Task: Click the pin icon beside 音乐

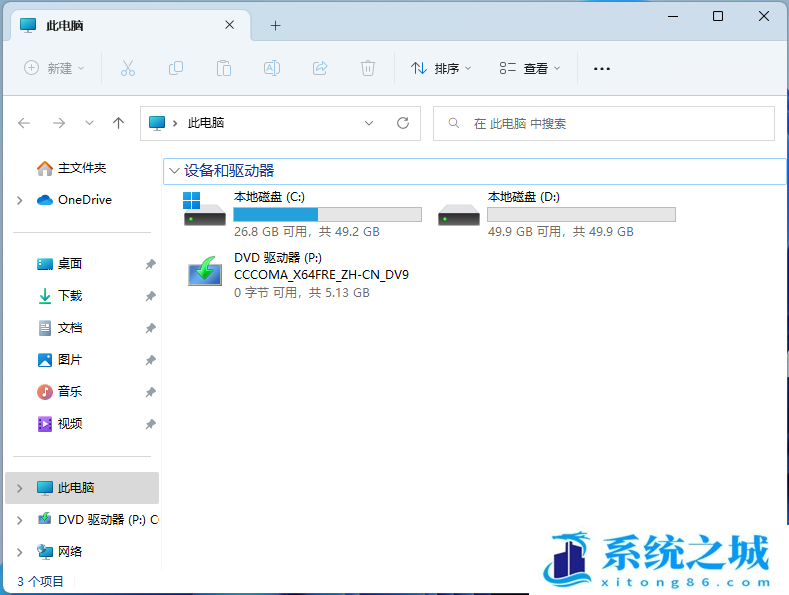Action: coord(150,392)
